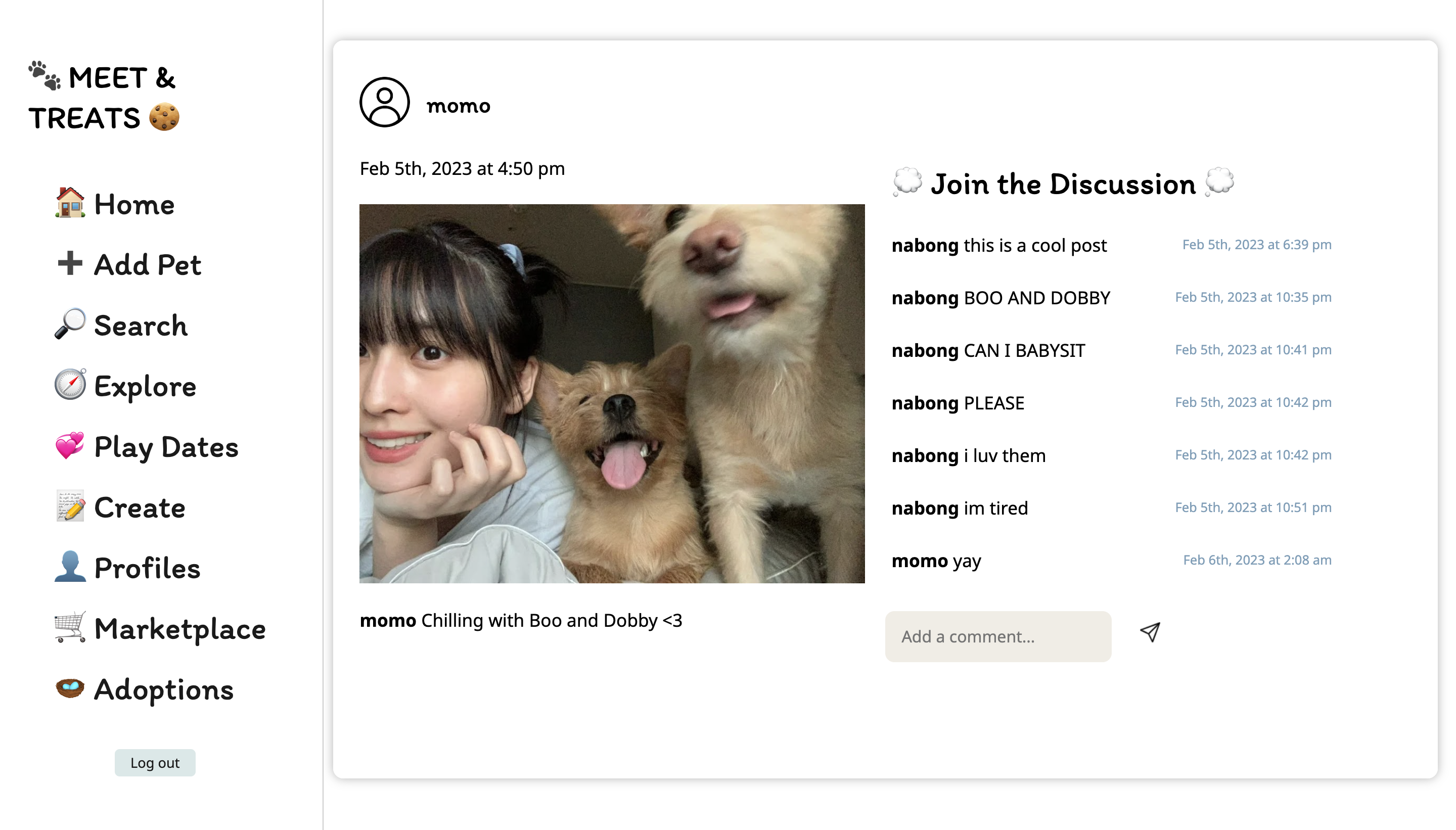Click the hearts icon beside Play Dates
The height and width of the screenshot is (830, 1456).
(70, 446)
